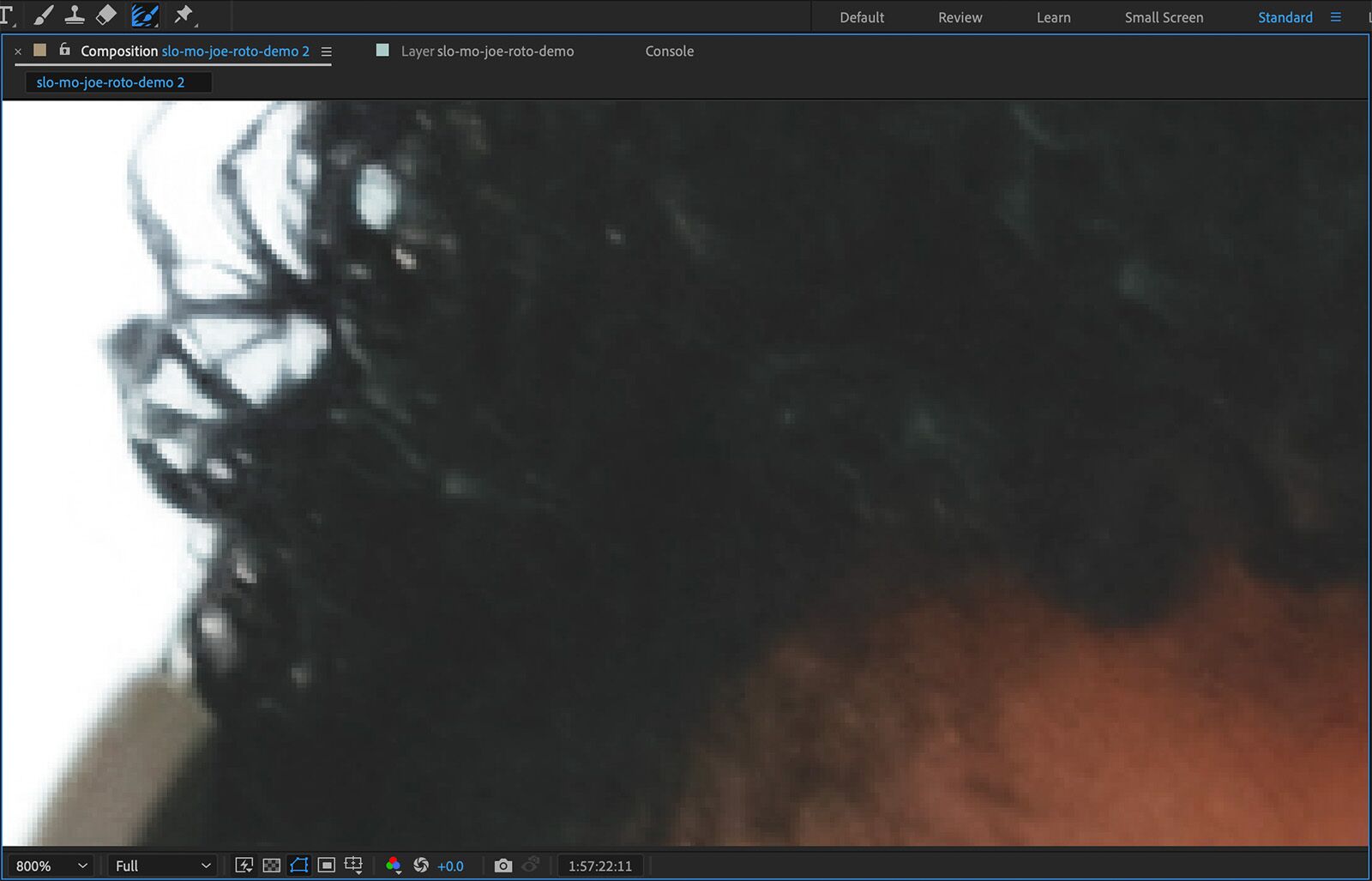Click the timecode field showing 1:57:22:11
The width and height of the screenshot is (1372, 881).
[x=600, y=866]
